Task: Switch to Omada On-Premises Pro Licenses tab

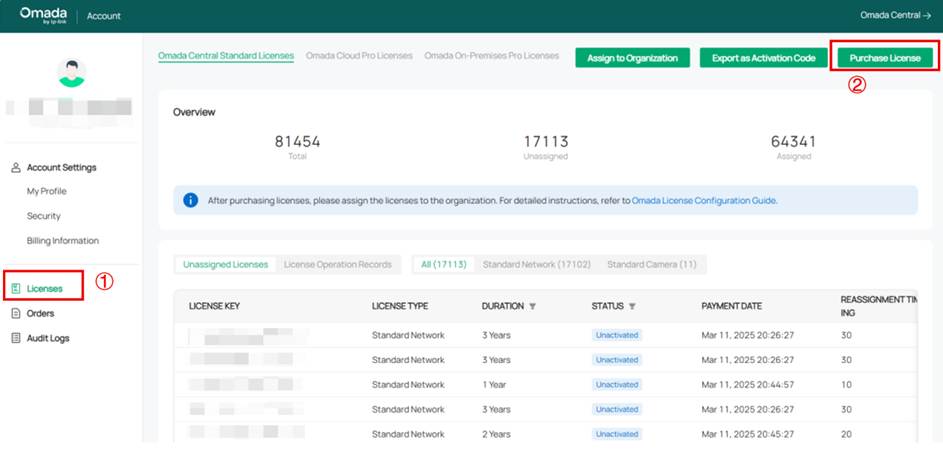Action: tap(491, 56)
